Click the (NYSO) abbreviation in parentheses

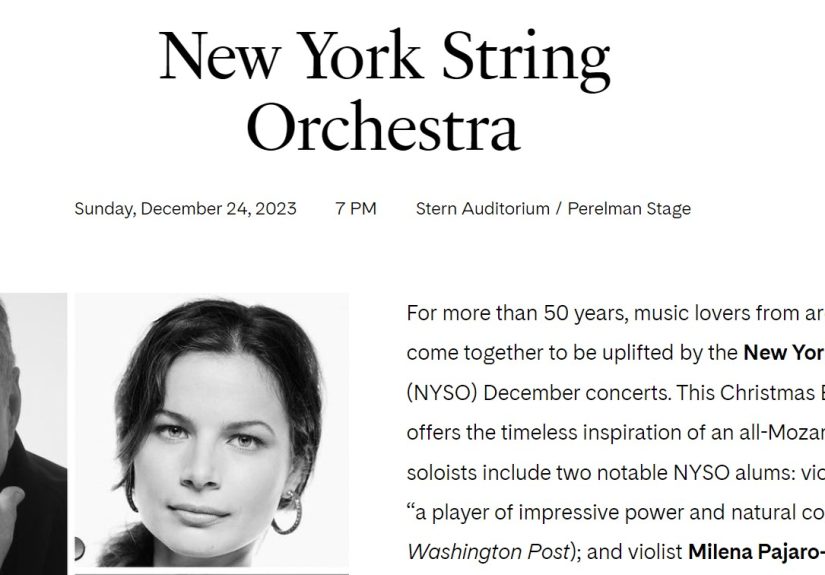pyautogui.click(x=442, y=392)
